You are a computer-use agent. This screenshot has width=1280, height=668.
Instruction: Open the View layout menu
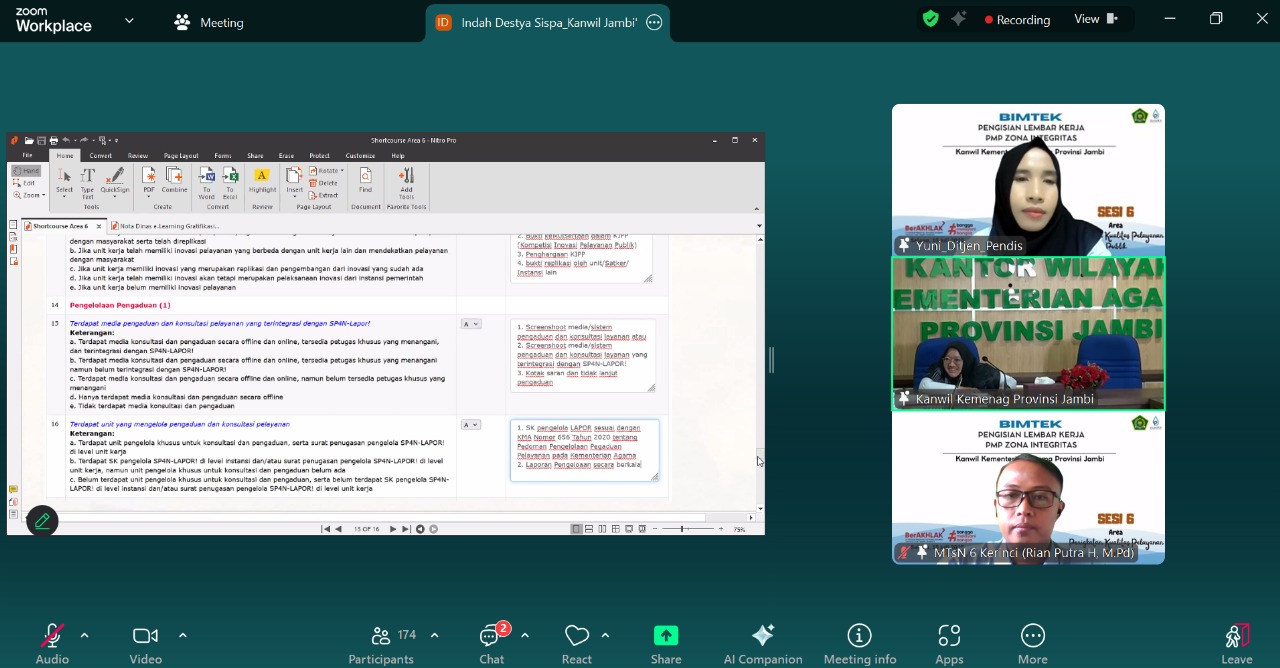[x=1096, y=19]
